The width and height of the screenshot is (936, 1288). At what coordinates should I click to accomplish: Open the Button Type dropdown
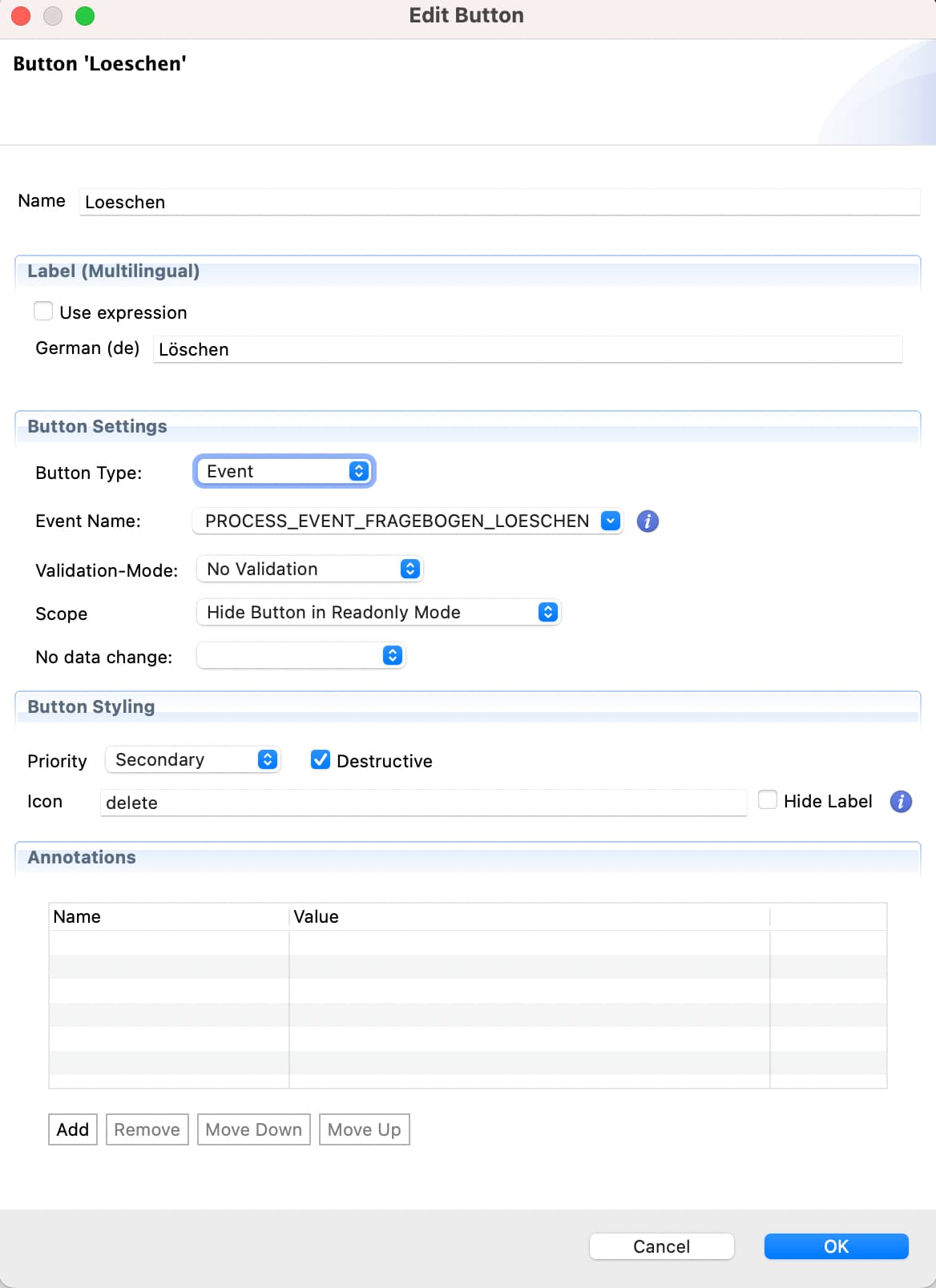point(284,471)
